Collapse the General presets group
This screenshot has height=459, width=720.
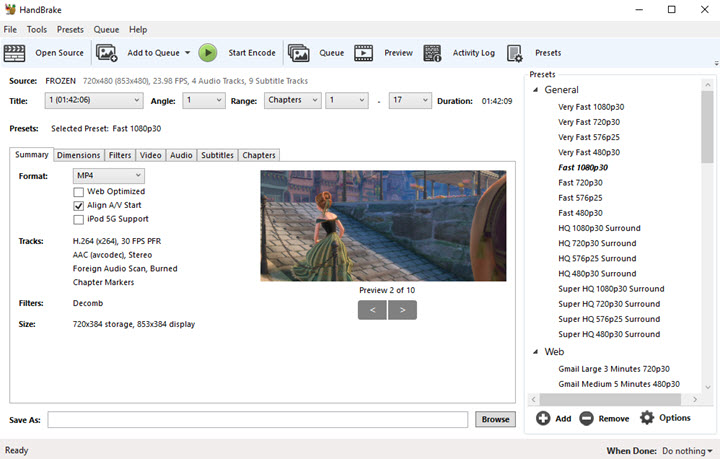click(x=535, y=90)
